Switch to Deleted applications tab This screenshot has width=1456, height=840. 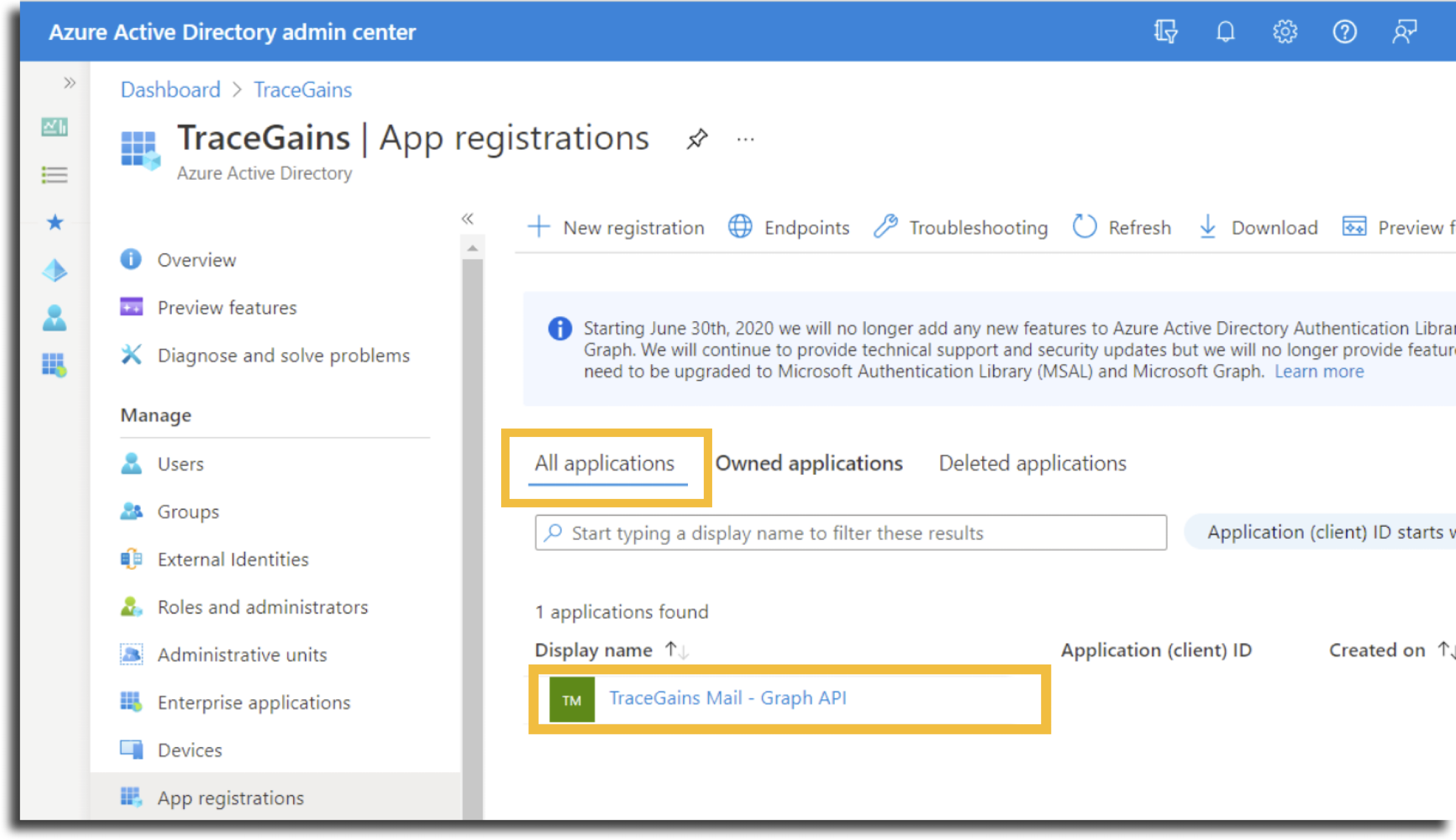pos(1033,464)
